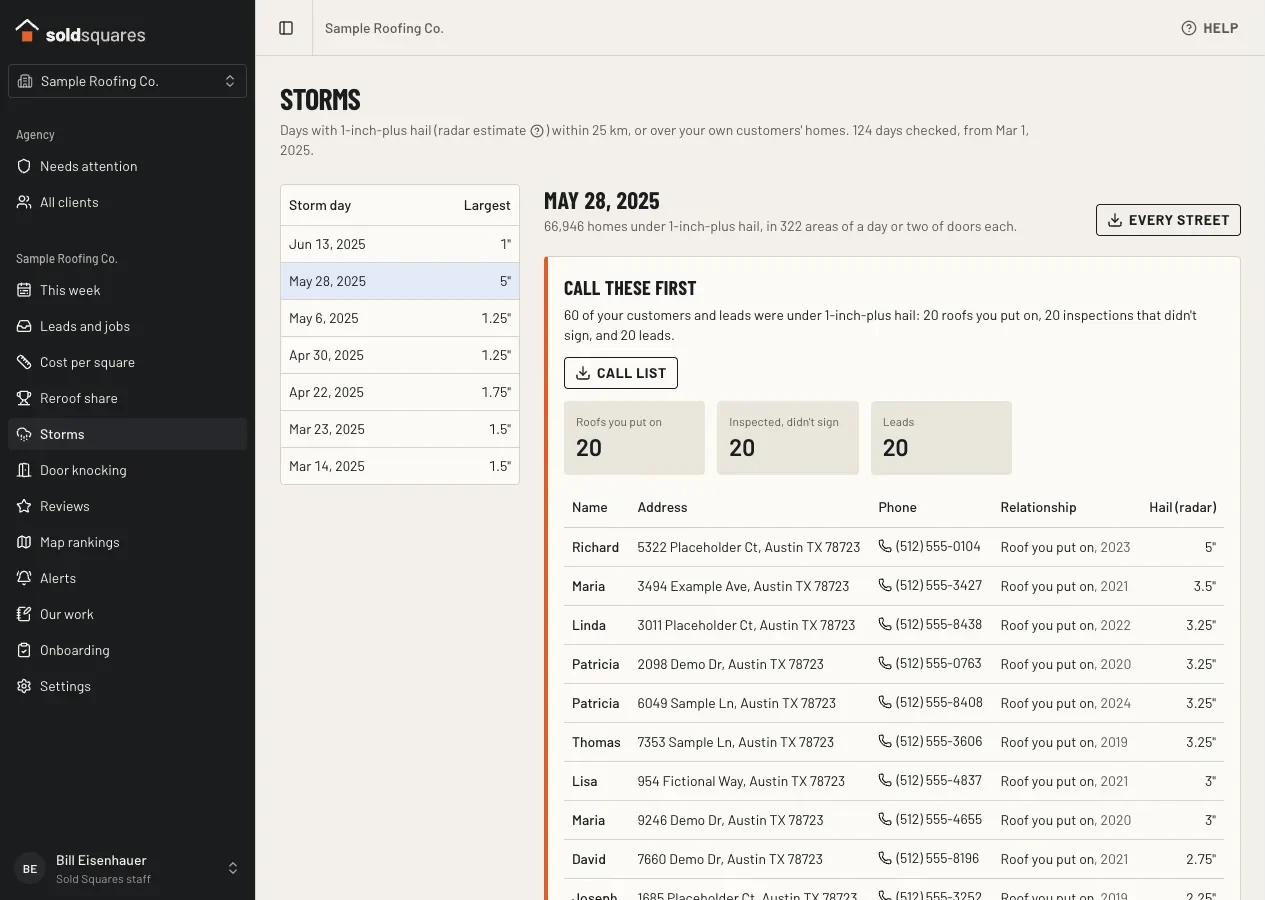Image resolution: width=1265 pixels, height=900 pixels.
Task: Select the Mar 23, 2025 storm day
Action: click(x=400, y=429)
